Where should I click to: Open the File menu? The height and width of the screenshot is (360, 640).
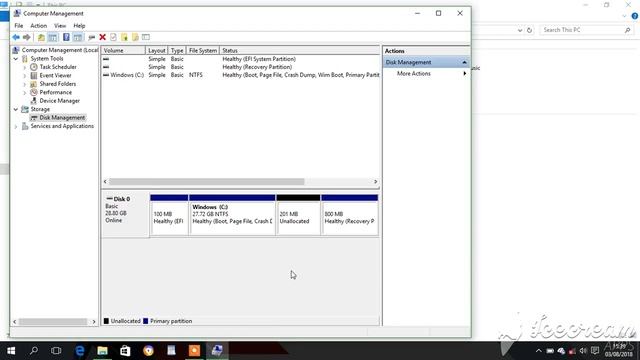tap(19, 26)
